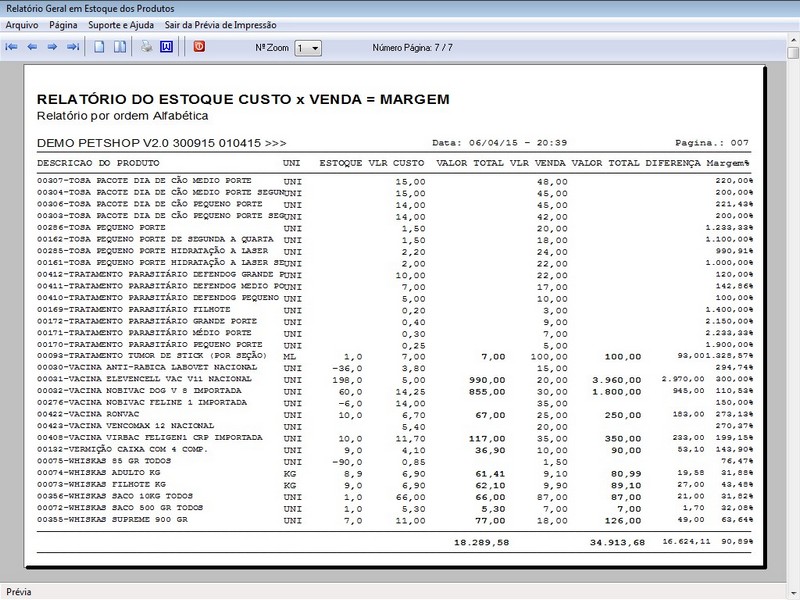The height and width of the screenshot is (600, 800).
Task: Click row 00074-WHISKAS ADULTO KG
Action: (x=395, y=474)
